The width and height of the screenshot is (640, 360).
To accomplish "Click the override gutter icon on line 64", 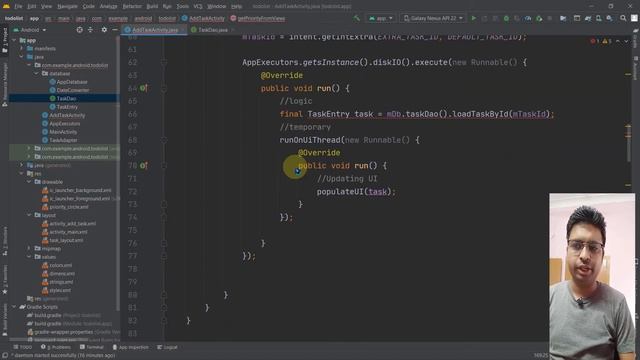I will [143, 88].
